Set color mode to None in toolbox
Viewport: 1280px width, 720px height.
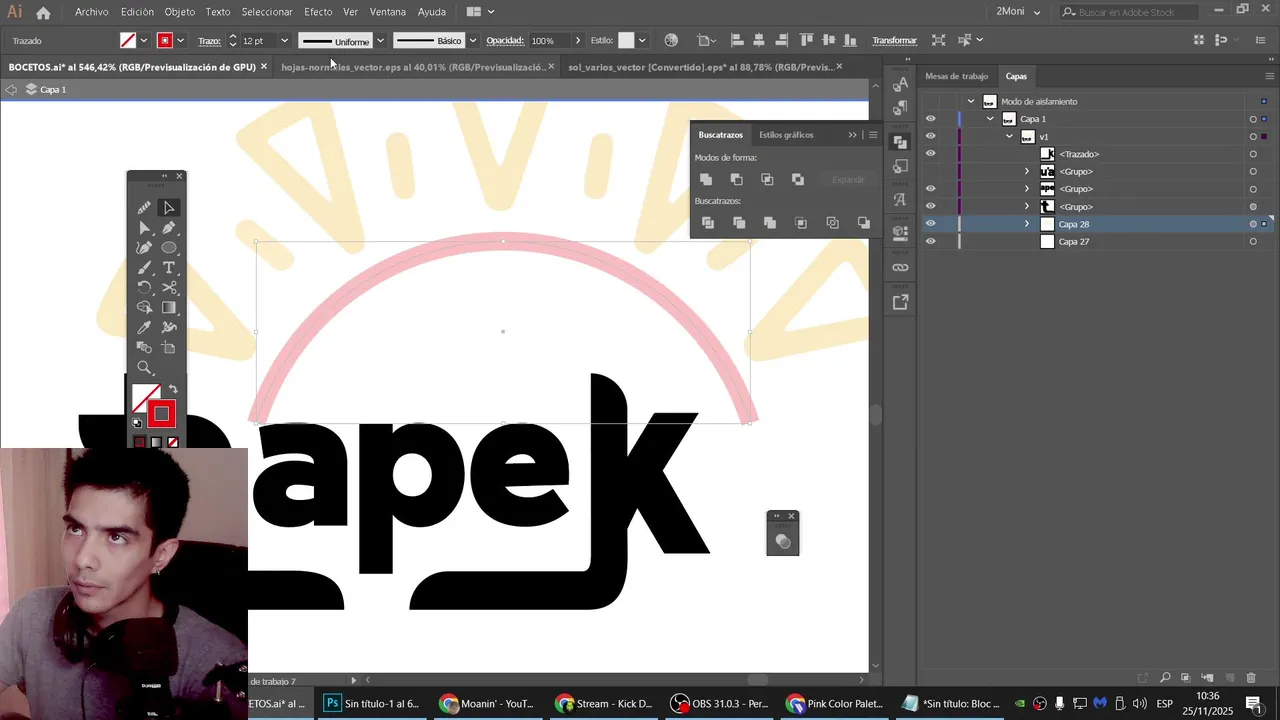[173, 442]
